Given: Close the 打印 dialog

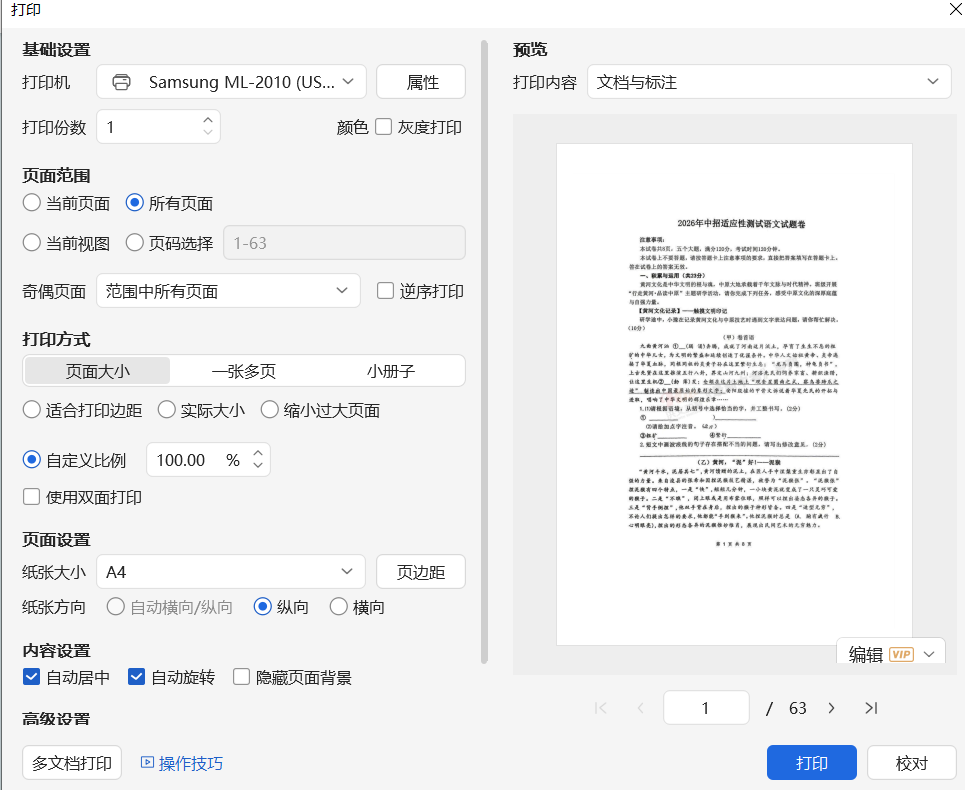Looking at the screenshot, I should point(956,9).
